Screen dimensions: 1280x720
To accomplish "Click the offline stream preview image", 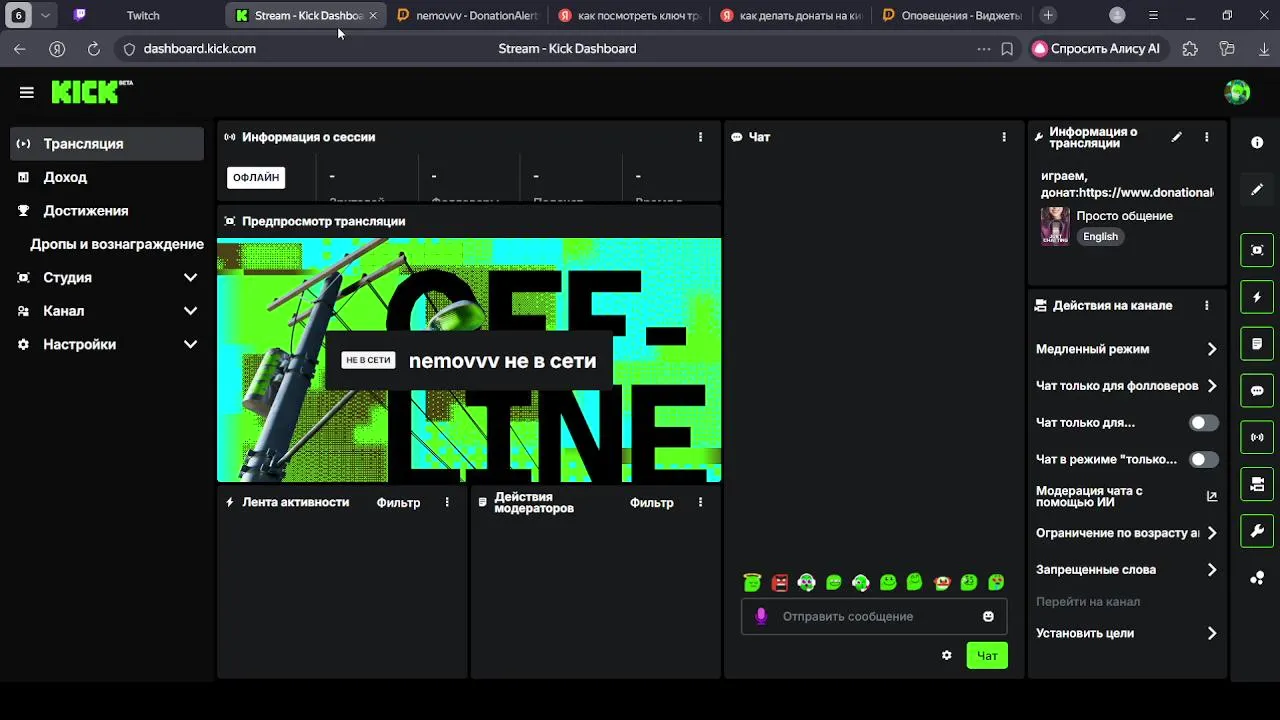I will click(469, 360).
